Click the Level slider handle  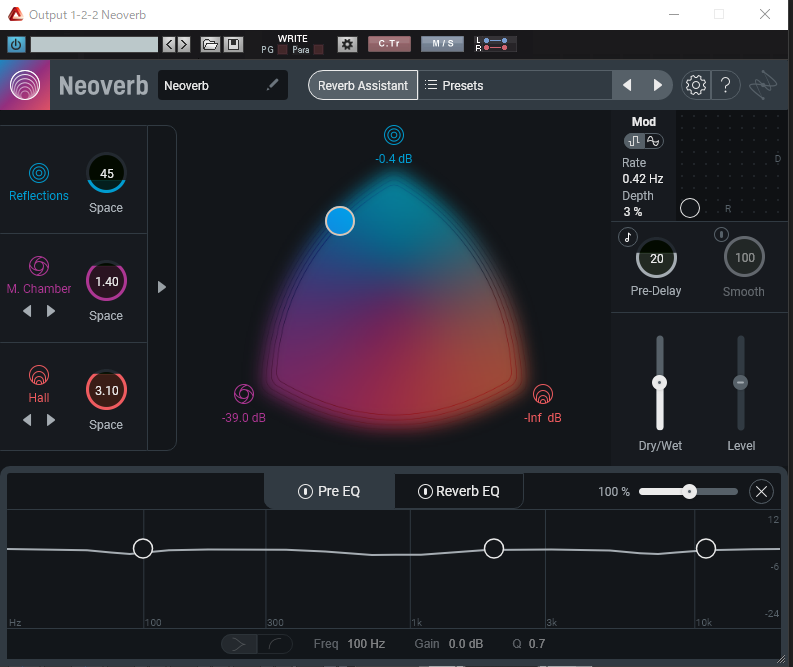[740, 382]
